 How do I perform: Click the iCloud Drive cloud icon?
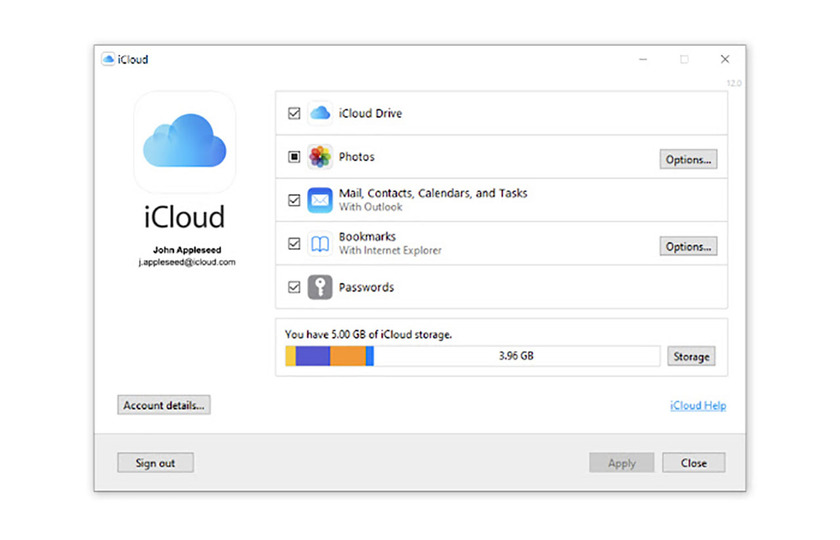[x=320, y=114]
